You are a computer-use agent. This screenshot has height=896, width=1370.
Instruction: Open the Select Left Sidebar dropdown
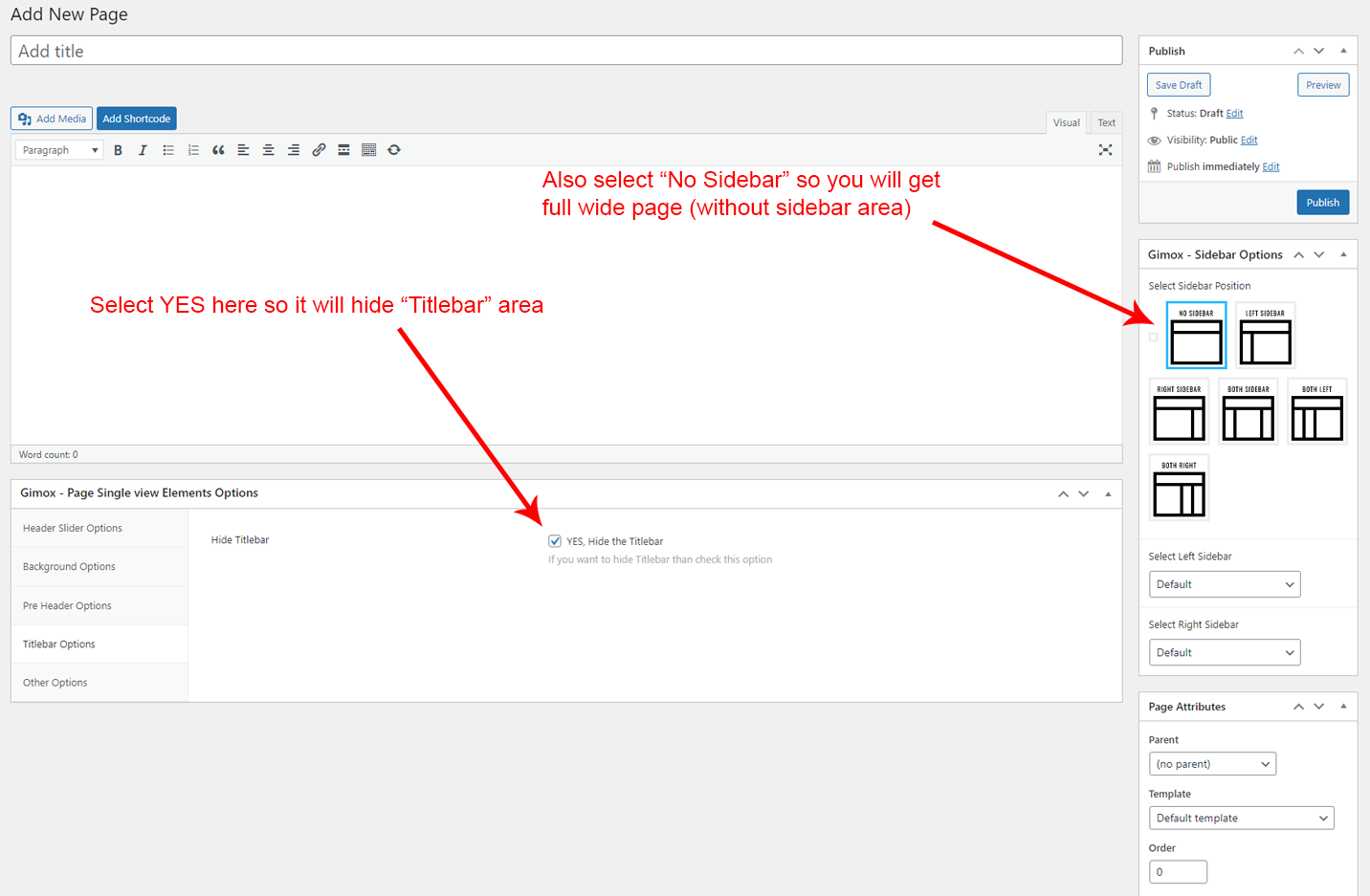pyautogui.click(x=1224, y=584)
